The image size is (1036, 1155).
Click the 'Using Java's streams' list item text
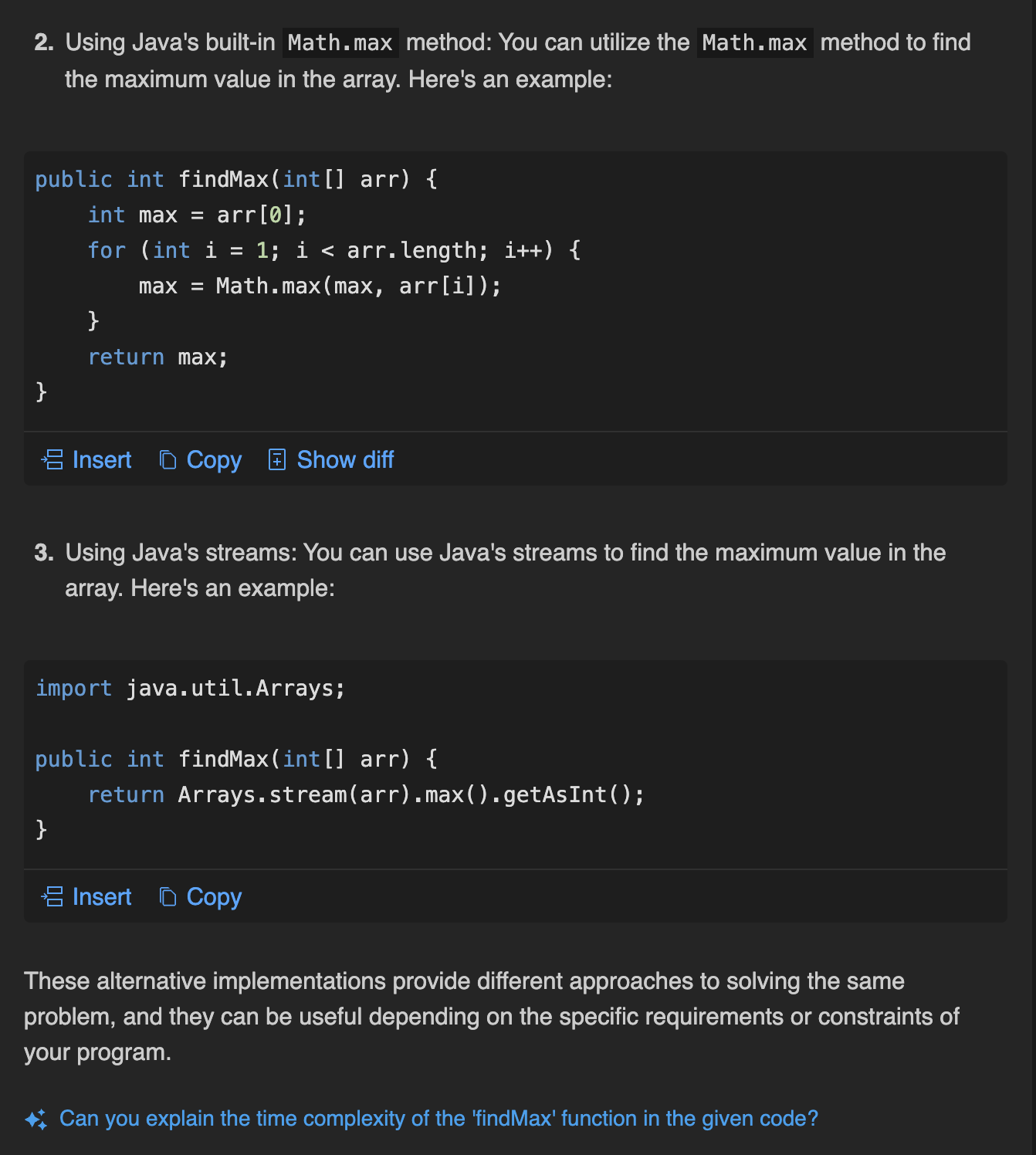505,570
